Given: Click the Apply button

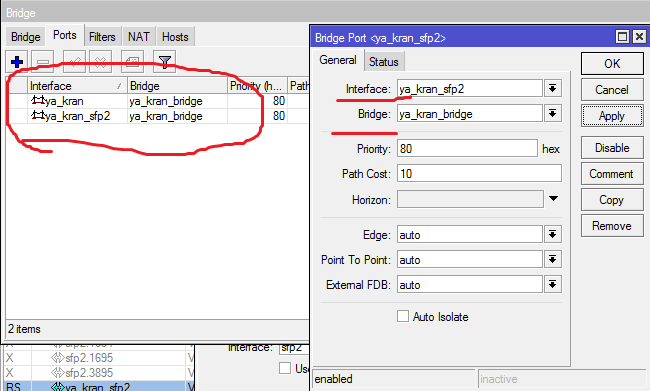Looking at the screenshot, I should (612, 116).
